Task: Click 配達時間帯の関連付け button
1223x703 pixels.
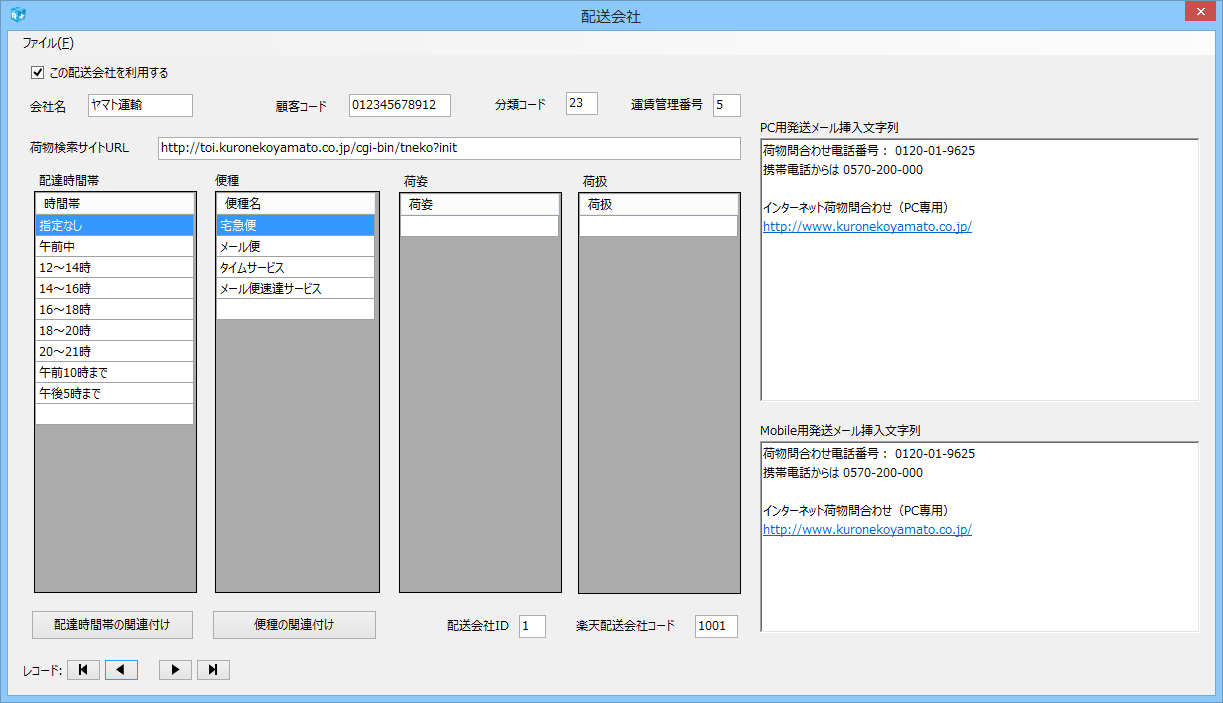Action: click(113, 625)
